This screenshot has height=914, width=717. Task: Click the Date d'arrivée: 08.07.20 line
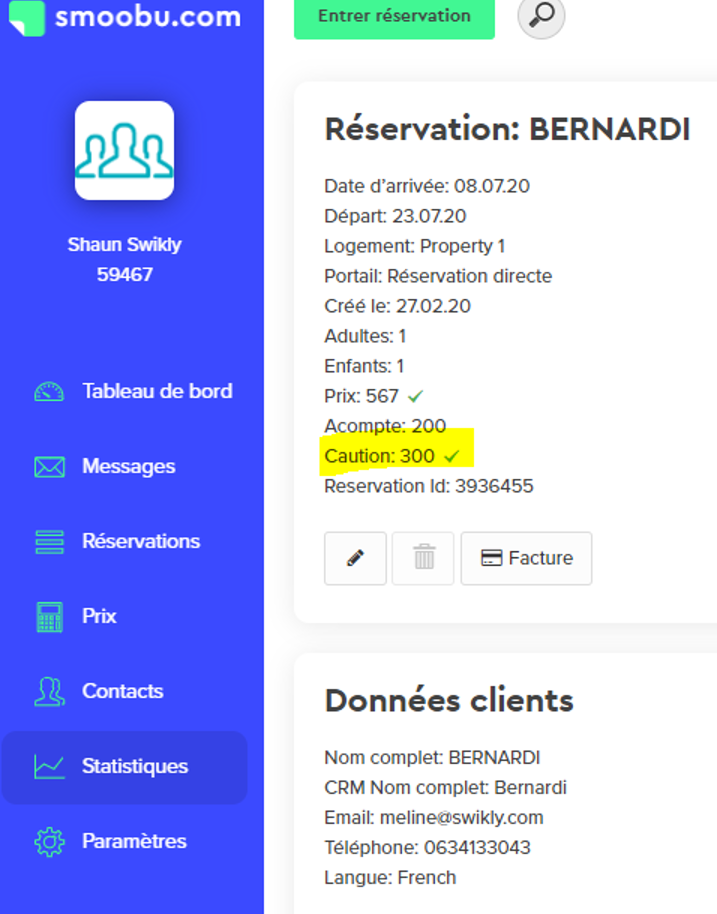click(x=427, y=187)
